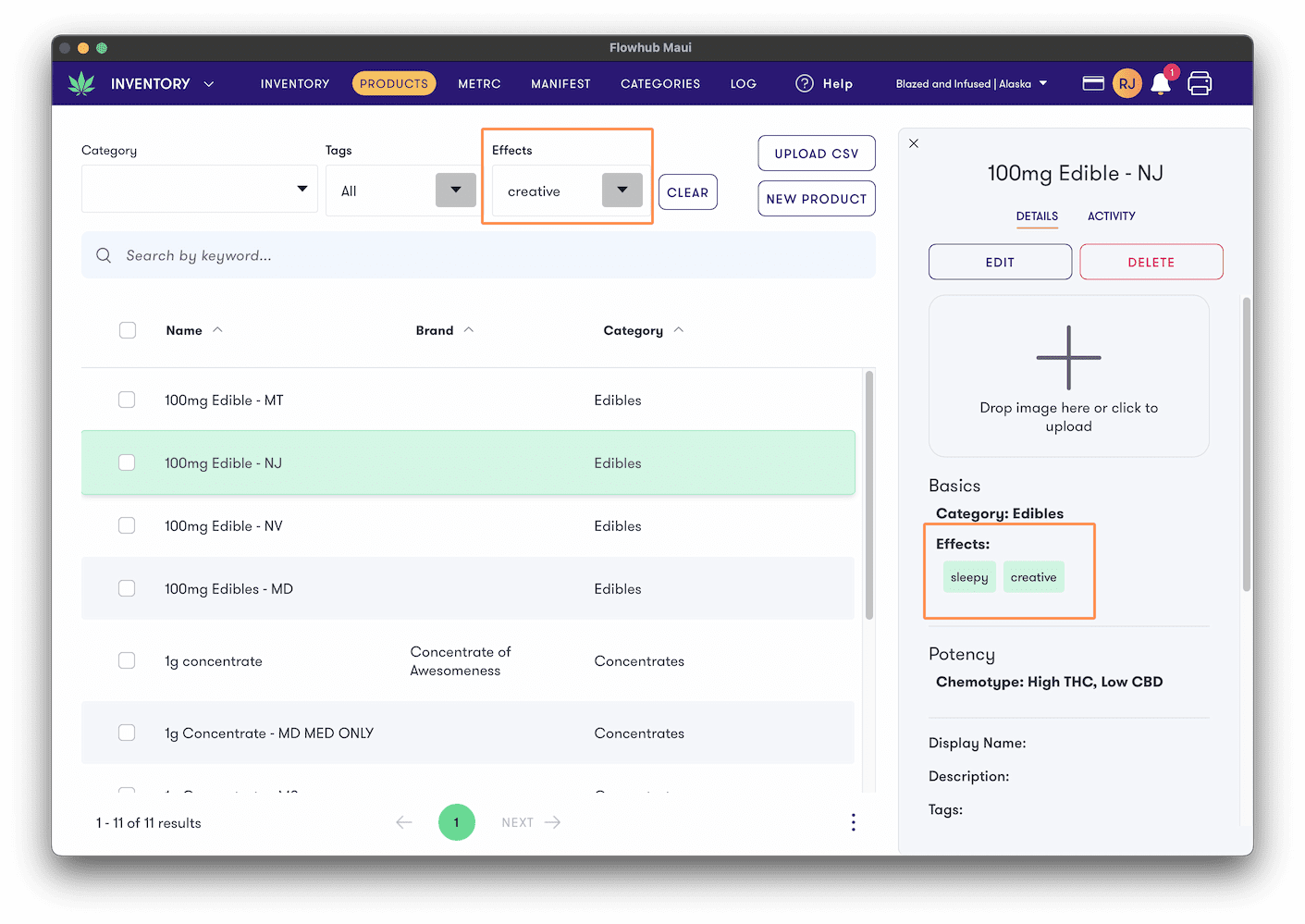Screen dimensions: 1305x924
Task: Click the search magnifier icon
Action: click(104, 255)
